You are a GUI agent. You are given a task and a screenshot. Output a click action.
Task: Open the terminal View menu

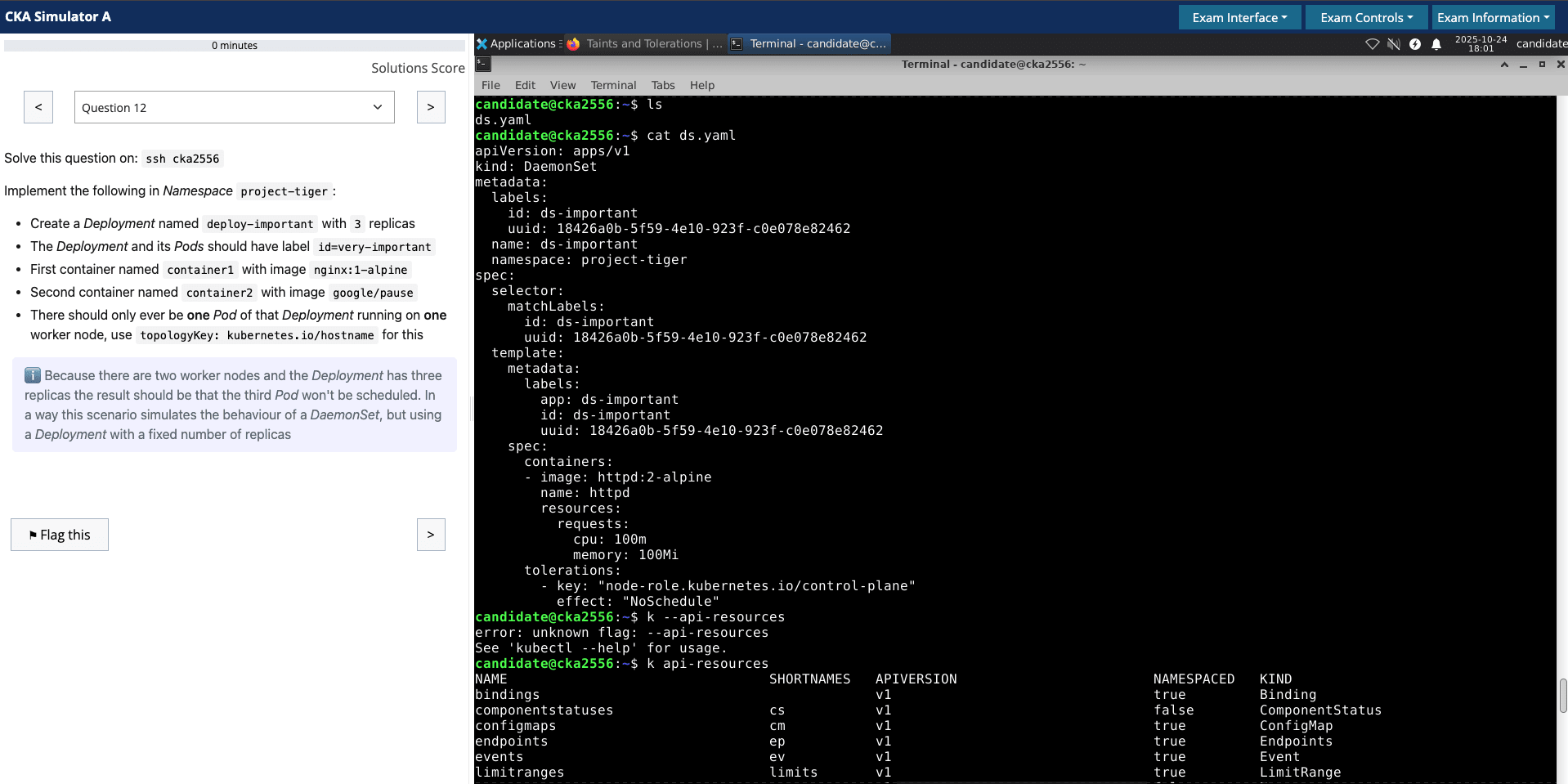[562, 85]
